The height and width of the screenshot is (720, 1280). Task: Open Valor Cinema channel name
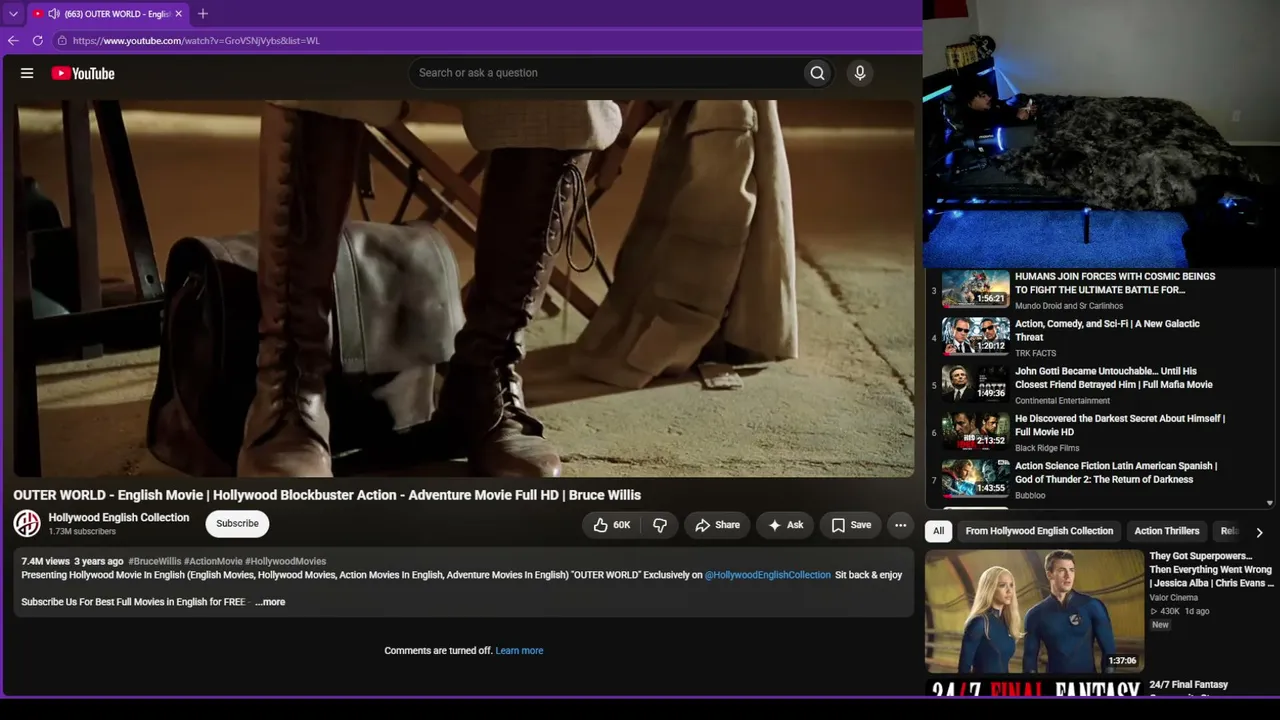(x=1174, y=598)
